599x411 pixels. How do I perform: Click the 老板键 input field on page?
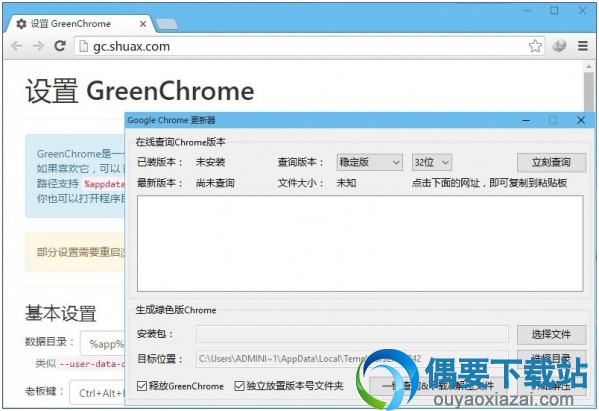pos(97,392)
